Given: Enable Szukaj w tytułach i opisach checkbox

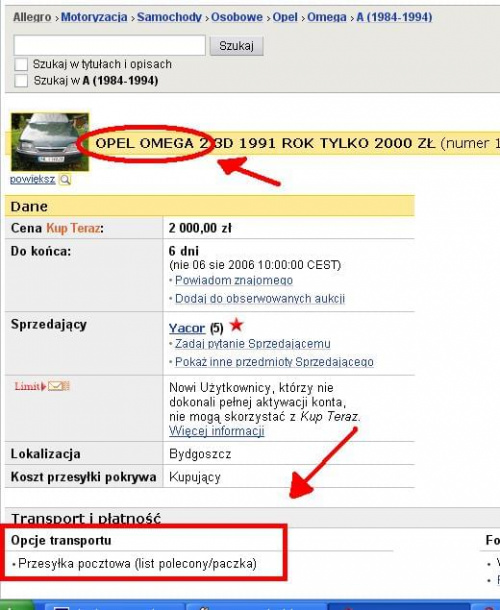Looking at the screenshot, I should tap(21, 64).
